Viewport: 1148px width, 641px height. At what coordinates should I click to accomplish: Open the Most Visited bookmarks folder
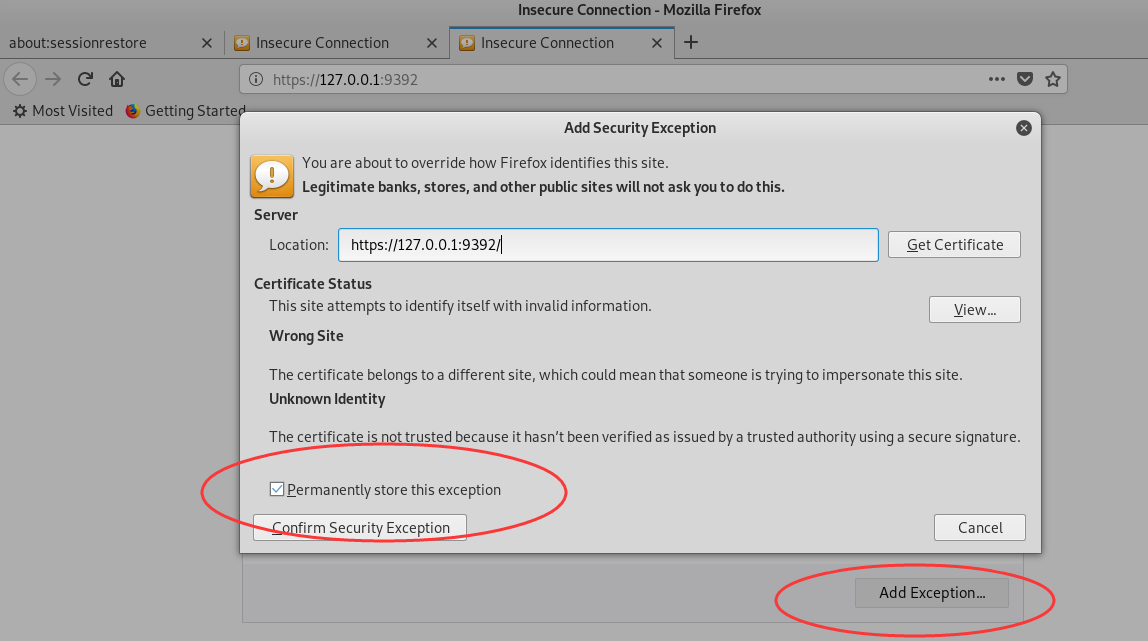[64, 110]
